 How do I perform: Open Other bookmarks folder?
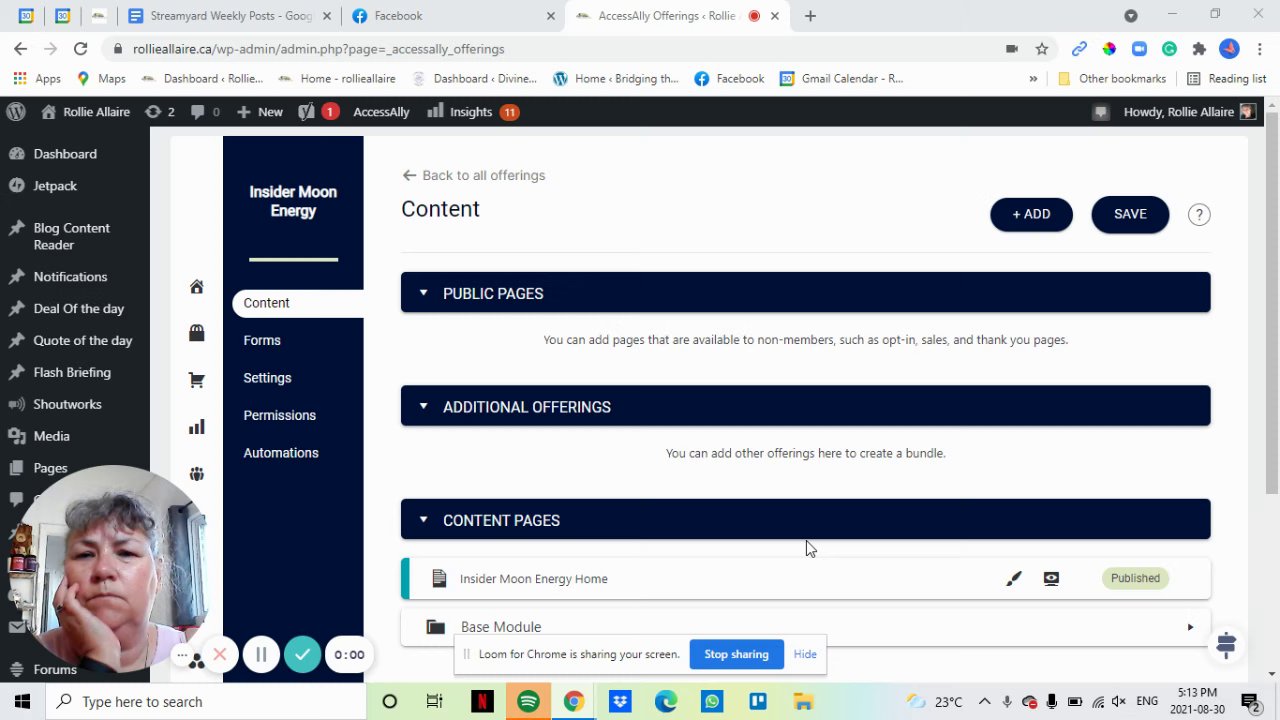point(1111,79)
